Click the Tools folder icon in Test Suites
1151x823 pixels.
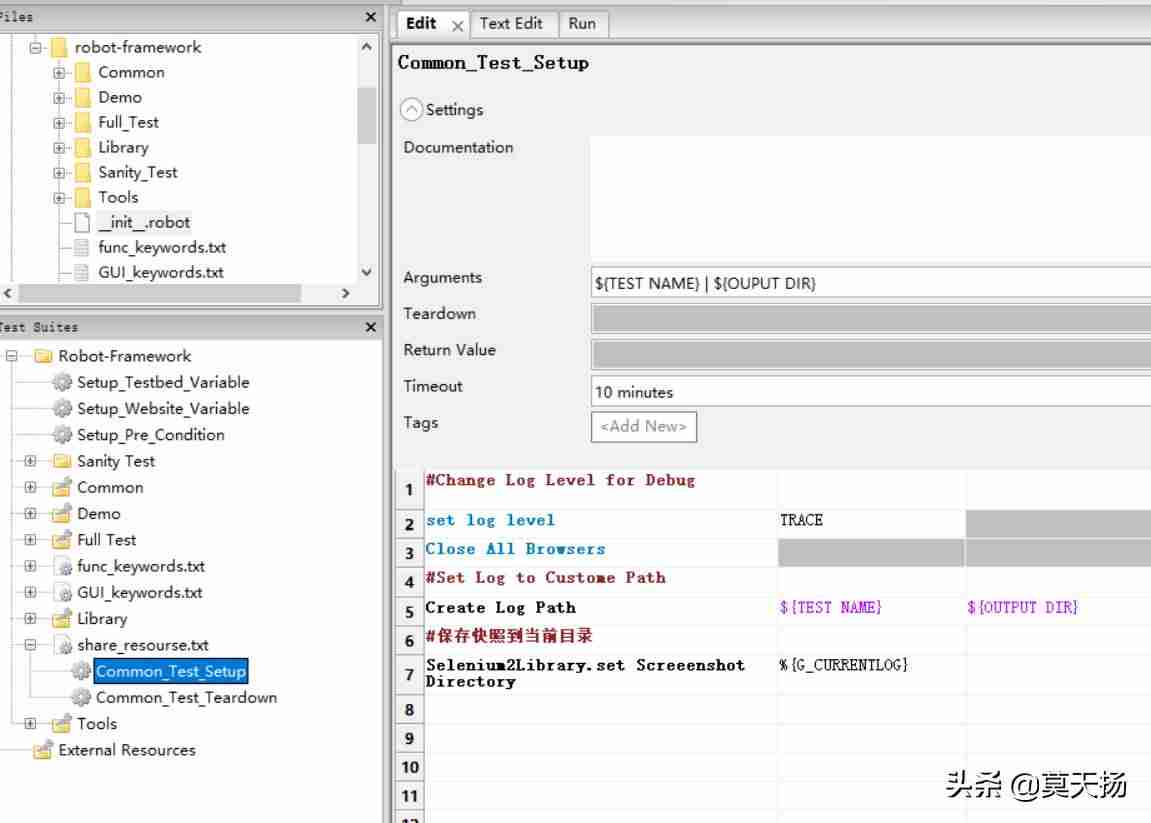coord(62,724)
